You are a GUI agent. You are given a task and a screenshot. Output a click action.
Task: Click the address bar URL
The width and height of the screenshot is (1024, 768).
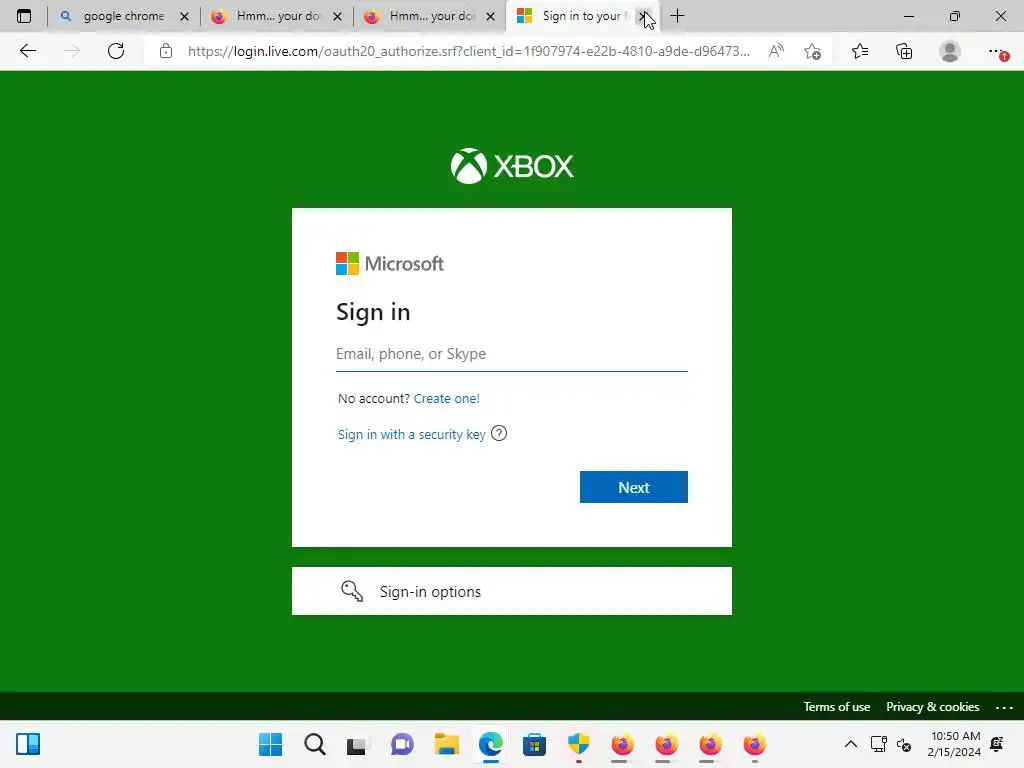(468, 51)
